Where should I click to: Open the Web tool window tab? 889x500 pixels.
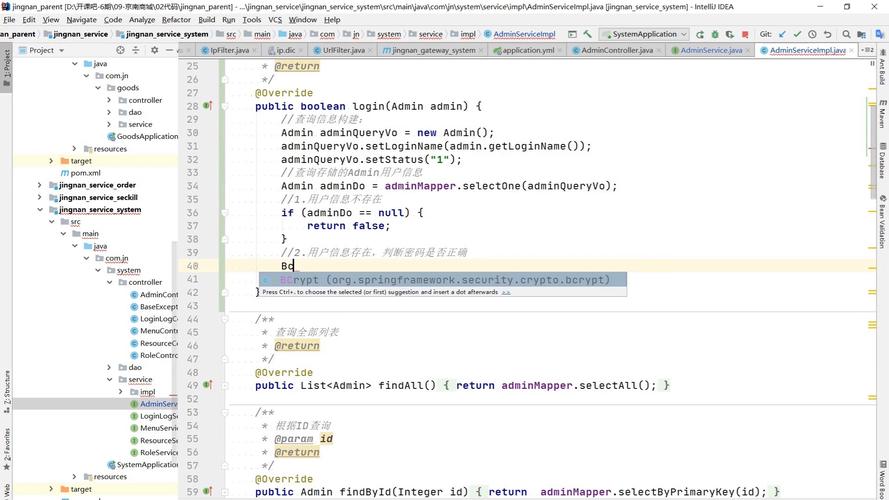point(6,491)
